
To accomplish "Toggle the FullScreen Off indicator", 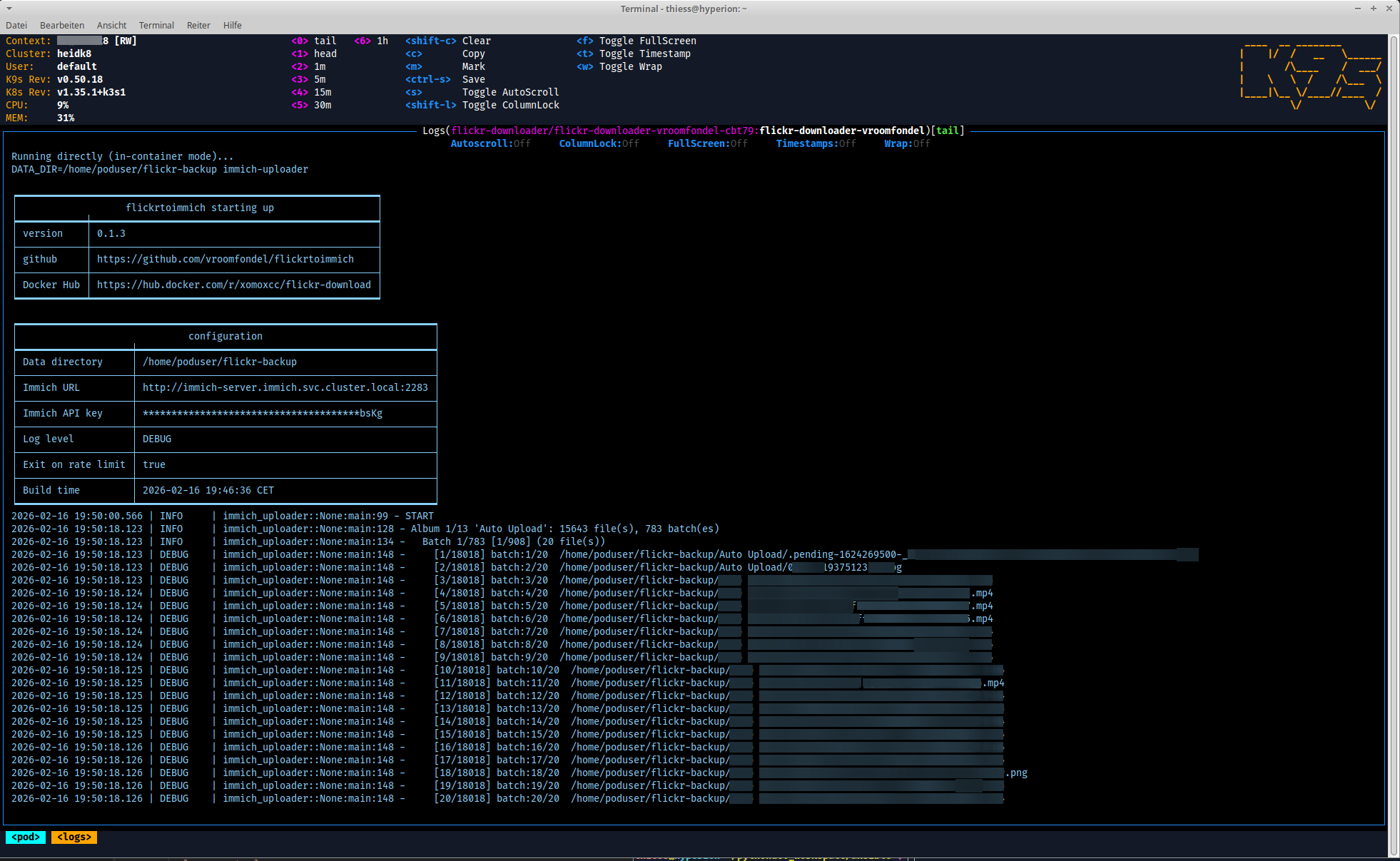I will [x=707, y=143].
